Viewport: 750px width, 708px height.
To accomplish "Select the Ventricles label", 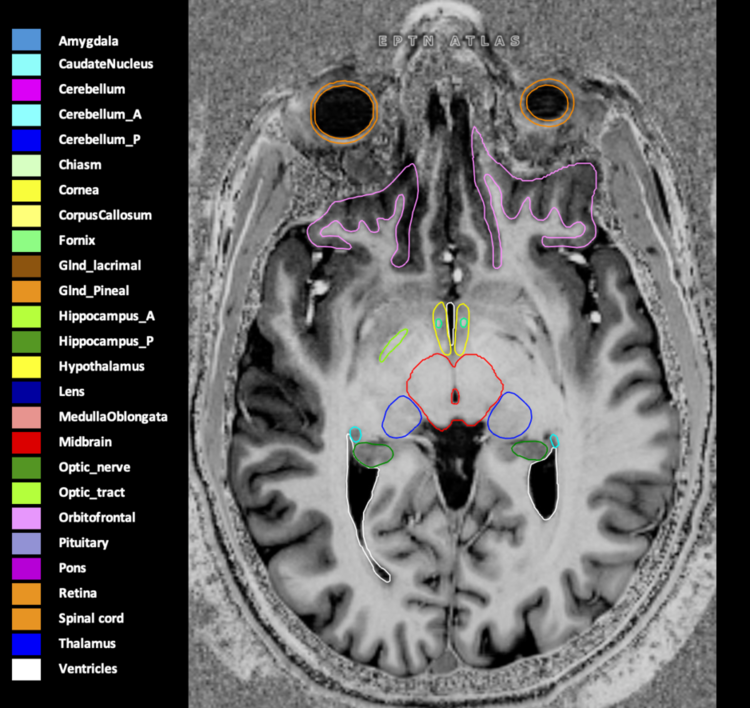I will (88, 669).
